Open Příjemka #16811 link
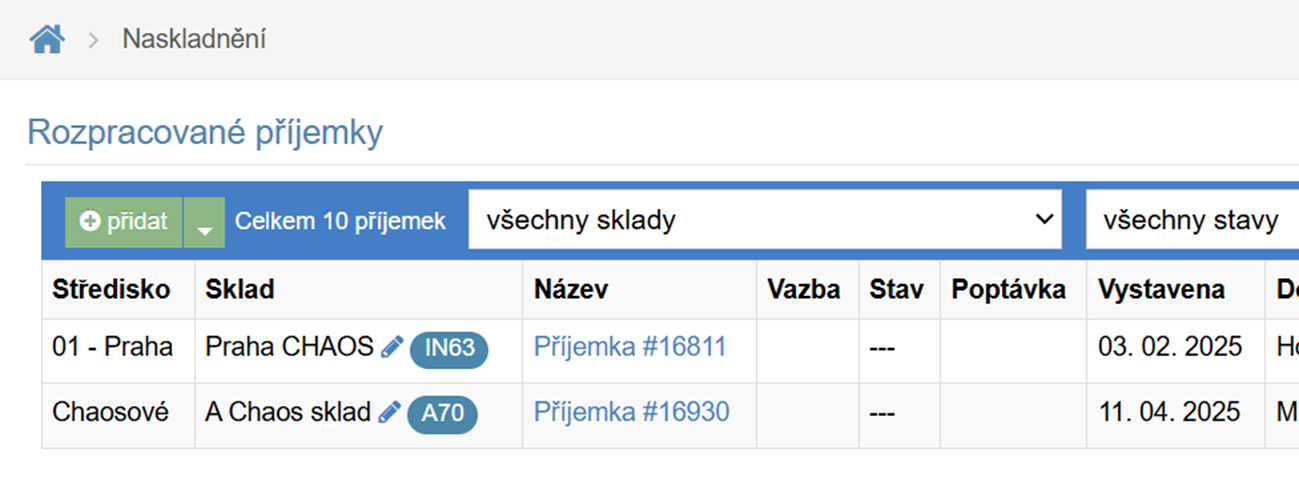The height and width of the screenshot is (489, 1299). 630,347
